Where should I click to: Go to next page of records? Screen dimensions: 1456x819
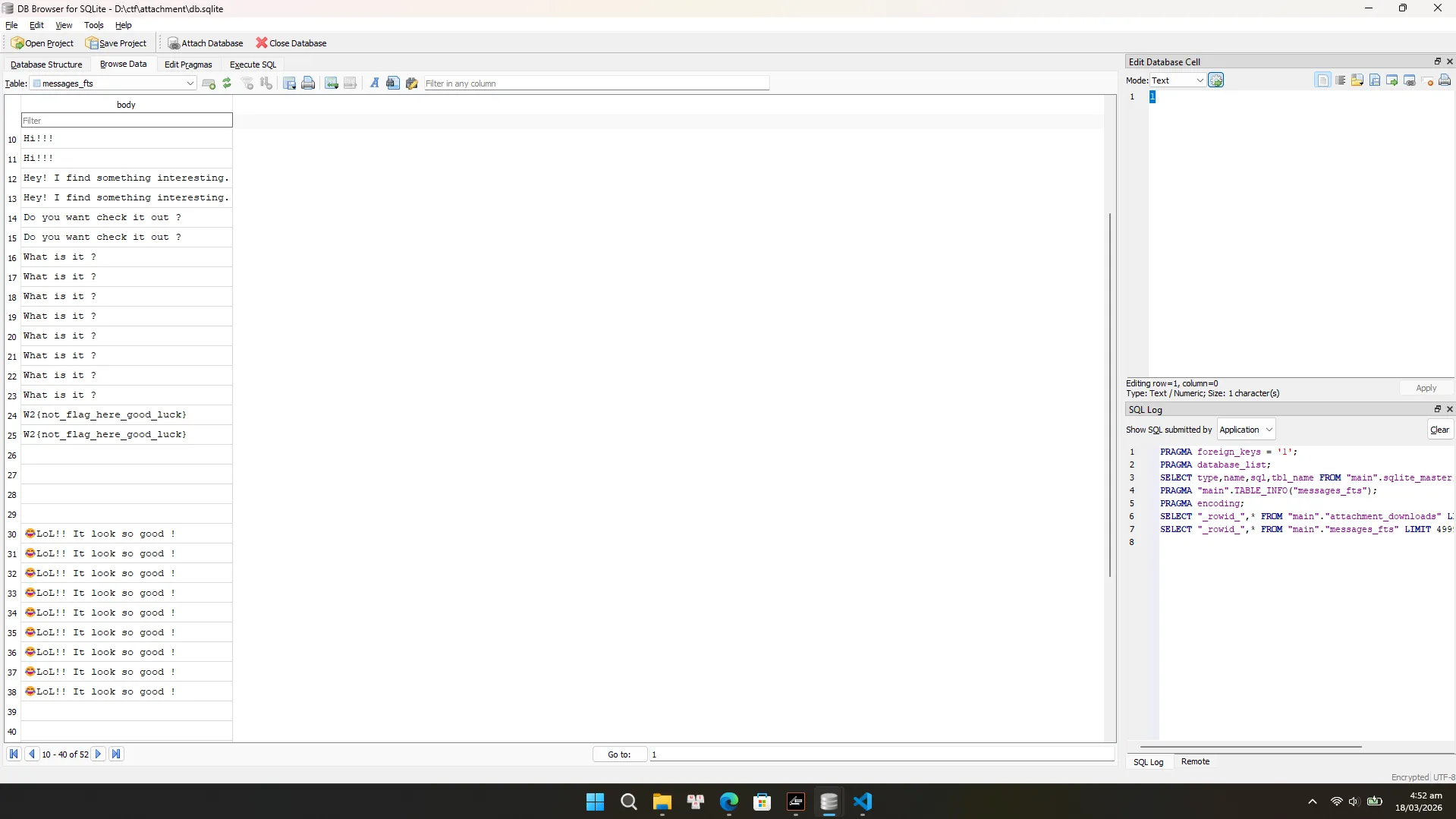[x=98, y=754]
